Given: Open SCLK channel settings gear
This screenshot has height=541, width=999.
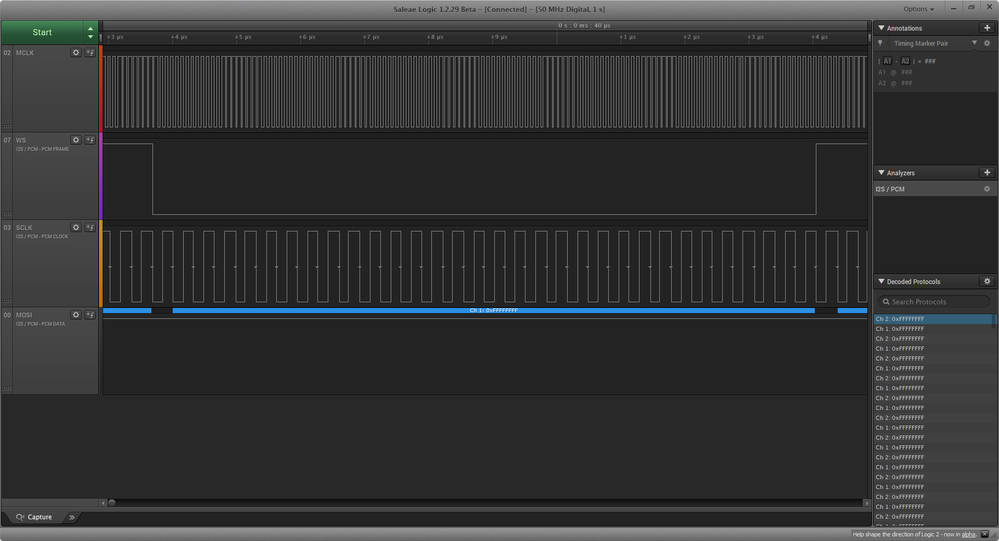Looking at the screenshot, I should (x=76, y=227).
